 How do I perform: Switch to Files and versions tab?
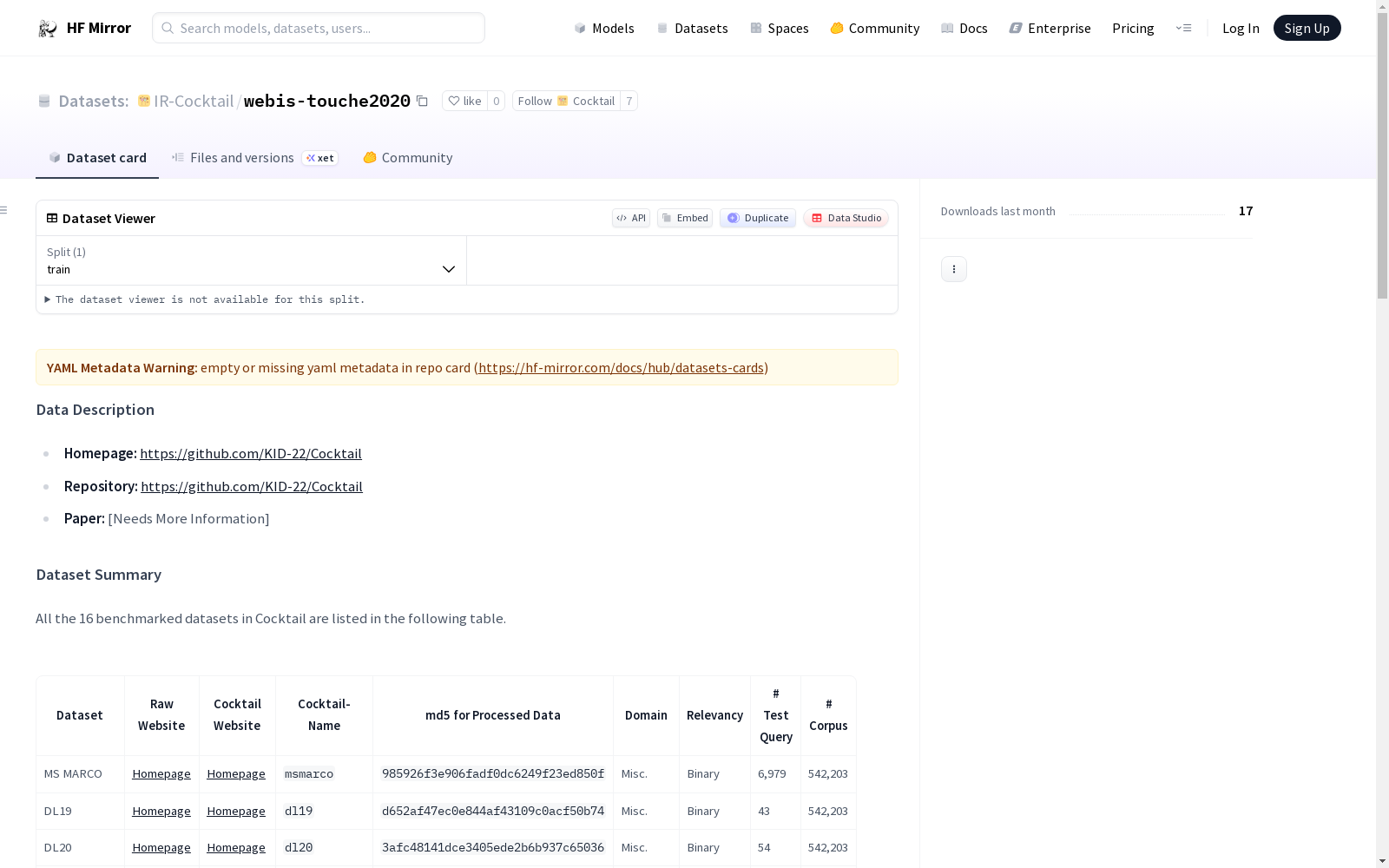(254, 158)
